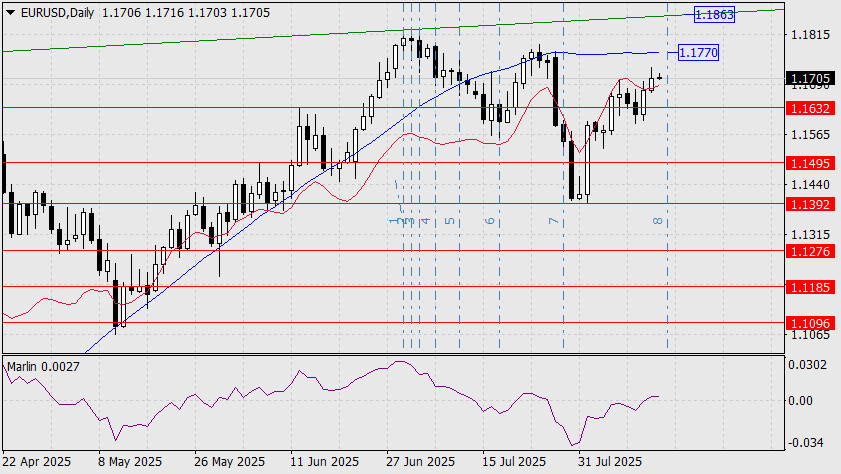Image resolution: width=841 pixels, height=474 pixels.
Task: Select the 27 Jun 2025 date label
Action: pos(420,462)
